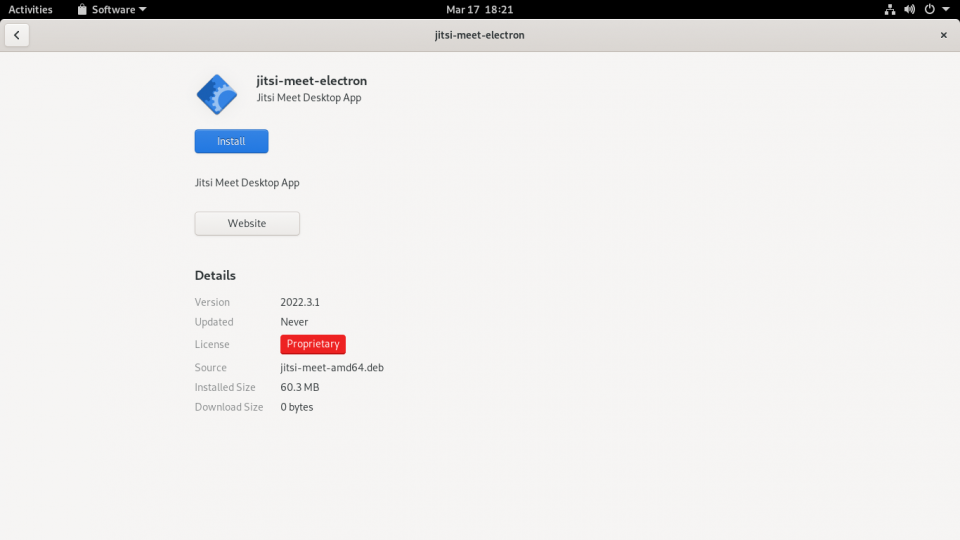960x540 pixels.
Task: Click download size value 0 bytes
Action: tap(296, 407)
